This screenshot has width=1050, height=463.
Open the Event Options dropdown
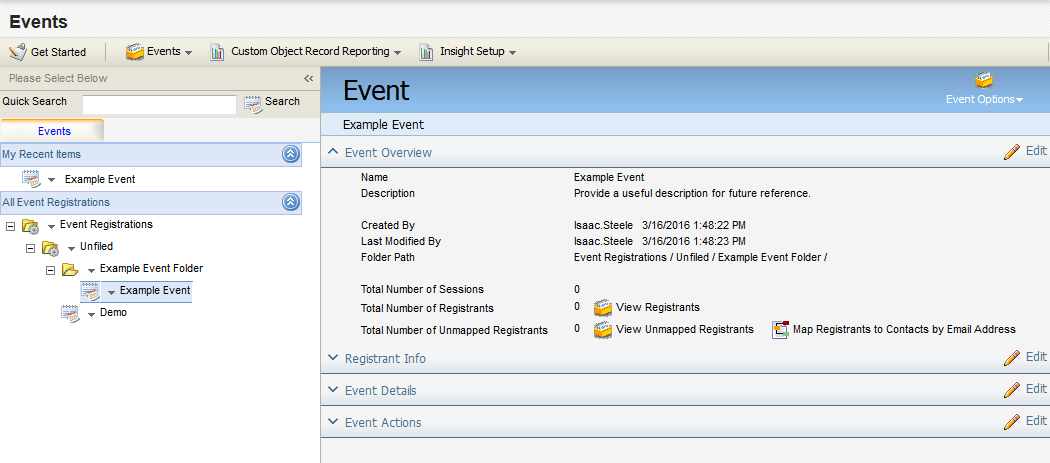[984, 99]
